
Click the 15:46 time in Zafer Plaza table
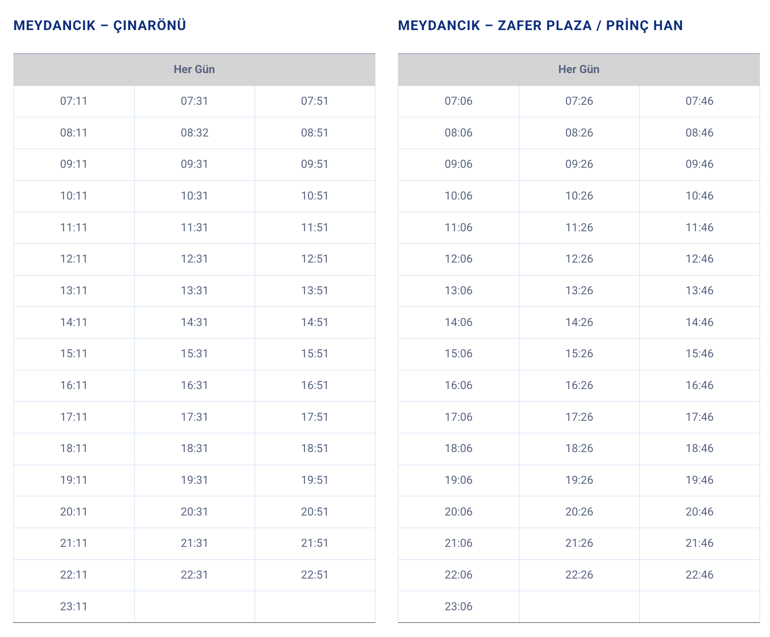pyautogui.click(x=699, y=354)
